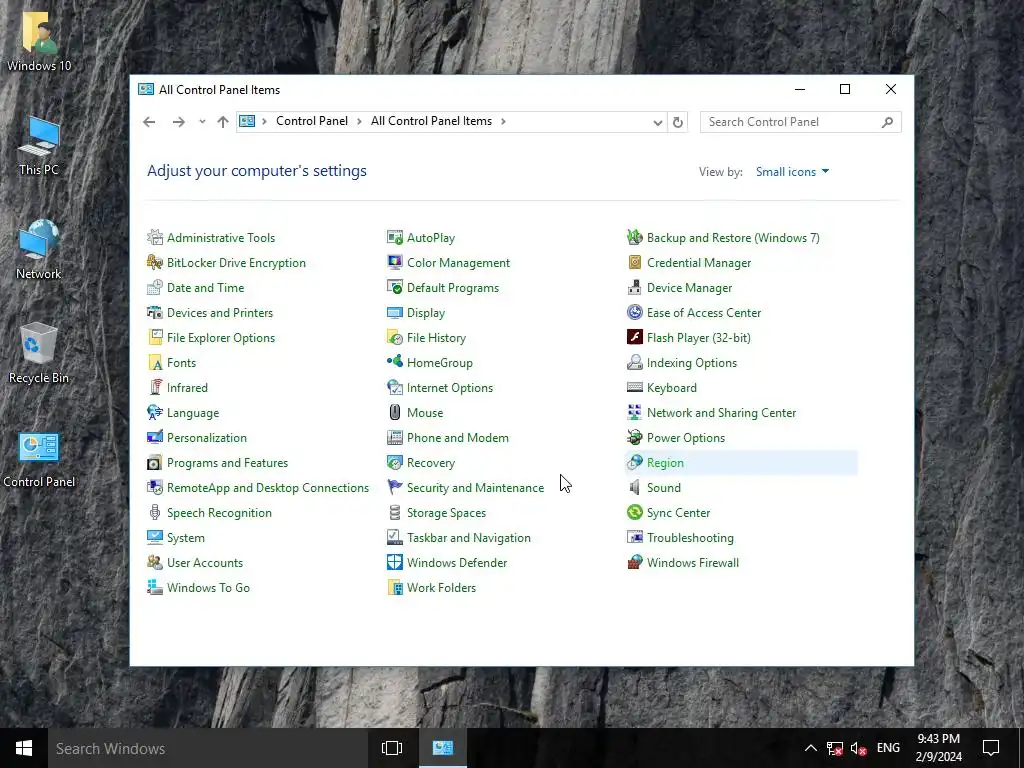This screenshot has width=1024, height=768.
Task: Open the recent locations arrow dropdown
Action: pyautogui.click(x=202, y=121)
